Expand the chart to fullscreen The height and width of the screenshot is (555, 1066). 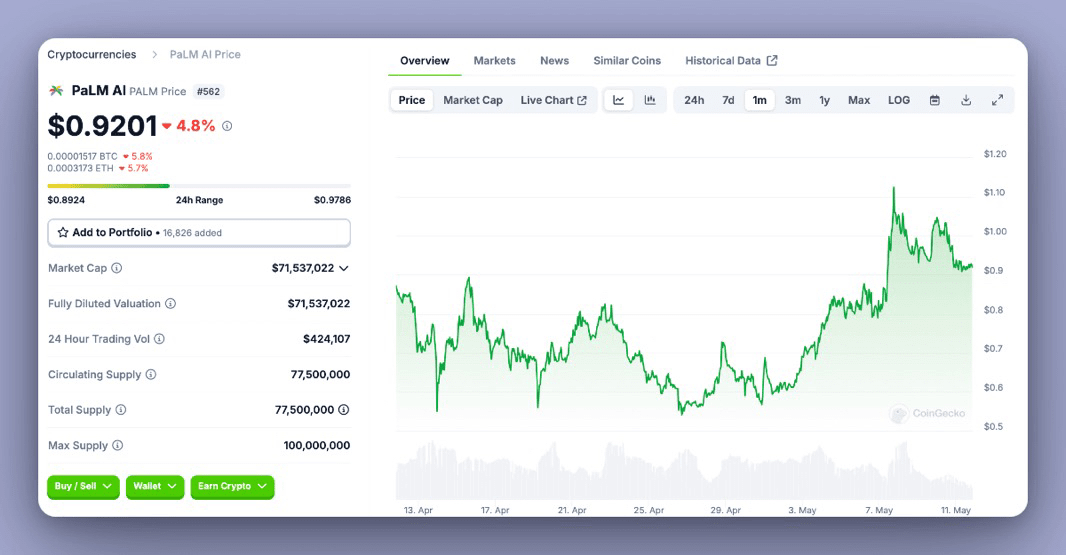tap(997, 100)
